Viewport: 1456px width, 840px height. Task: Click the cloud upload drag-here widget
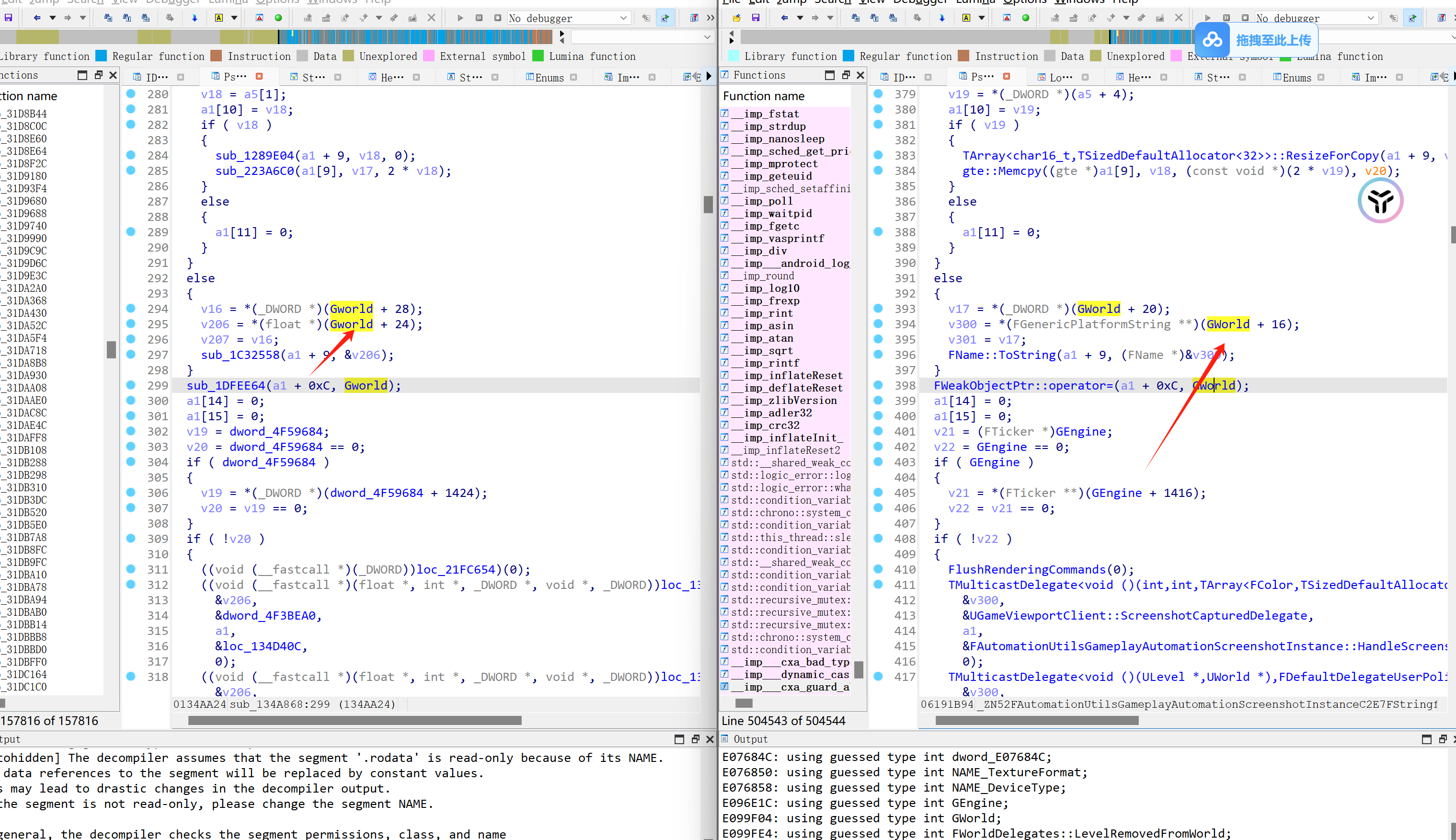(x=1256, y=40)
